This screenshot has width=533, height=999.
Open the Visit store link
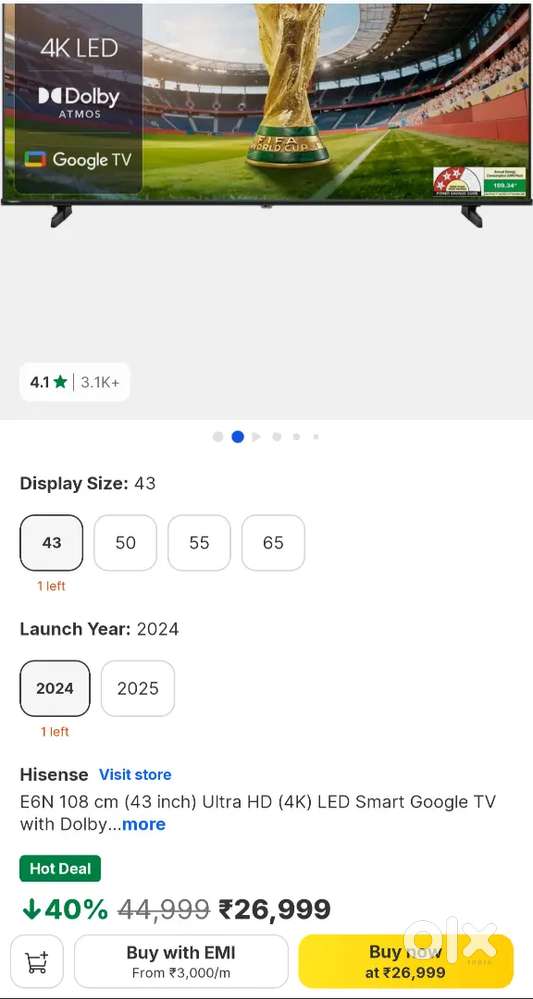135,775
